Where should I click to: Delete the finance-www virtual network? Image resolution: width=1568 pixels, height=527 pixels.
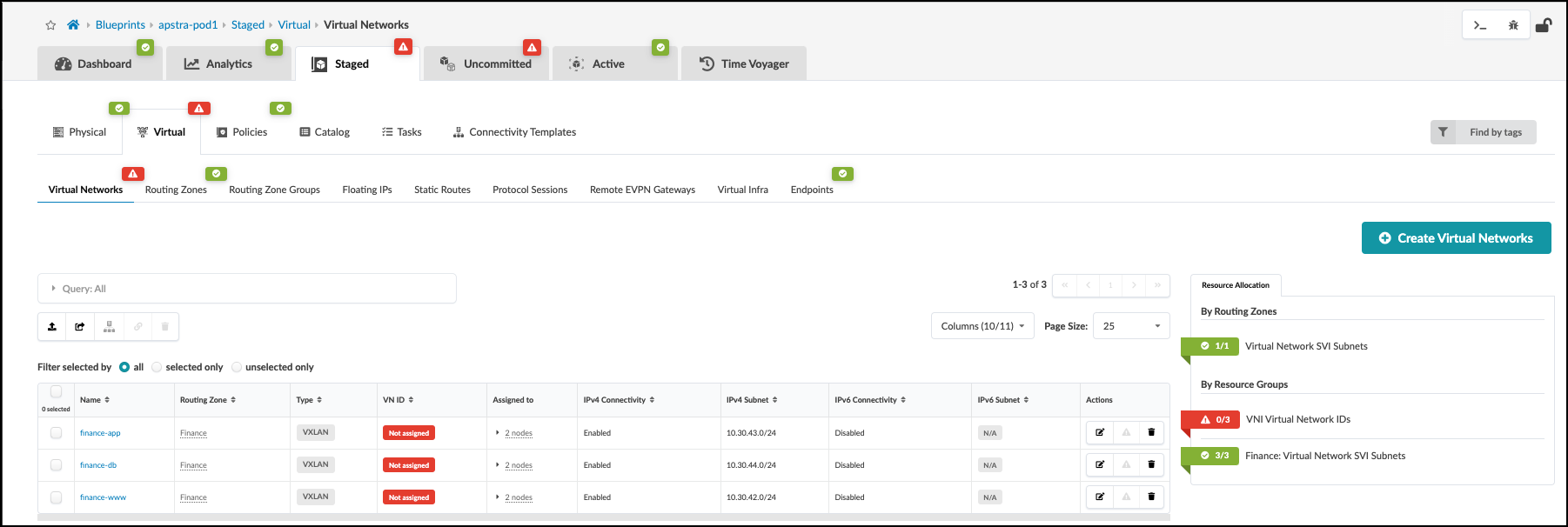click(x=1151, y=497)
